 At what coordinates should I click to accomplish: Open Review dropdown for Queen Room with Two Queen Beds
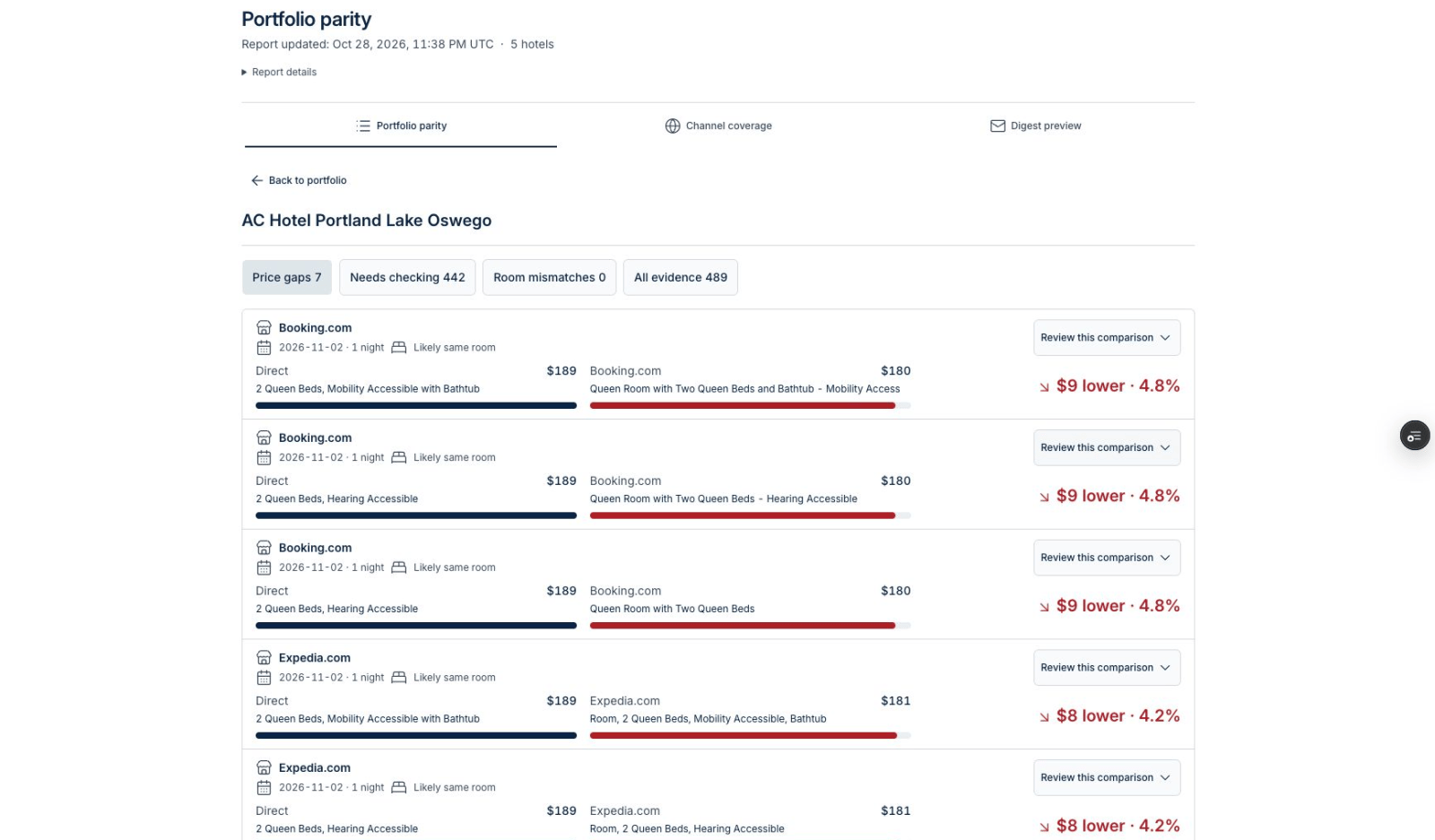(1107, 558)
